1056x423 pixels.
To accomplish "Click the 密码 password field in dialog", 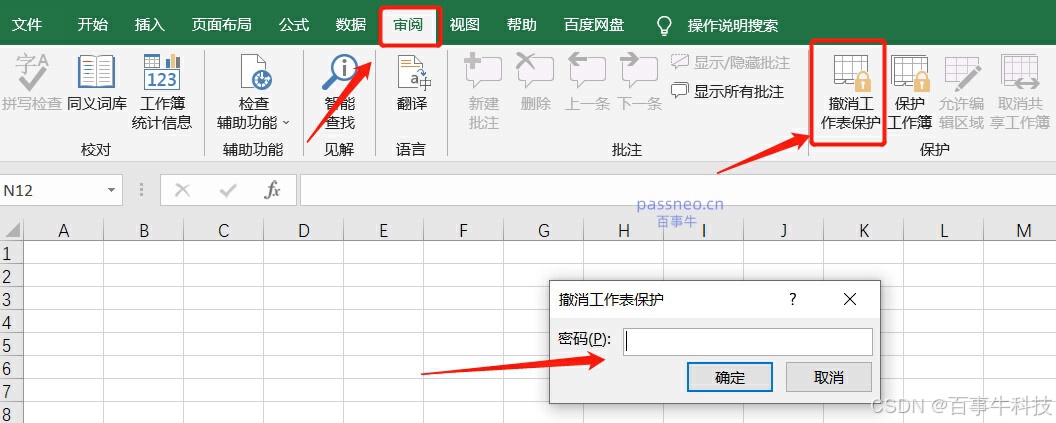I will pyautogui.click(x=748, y=341).
